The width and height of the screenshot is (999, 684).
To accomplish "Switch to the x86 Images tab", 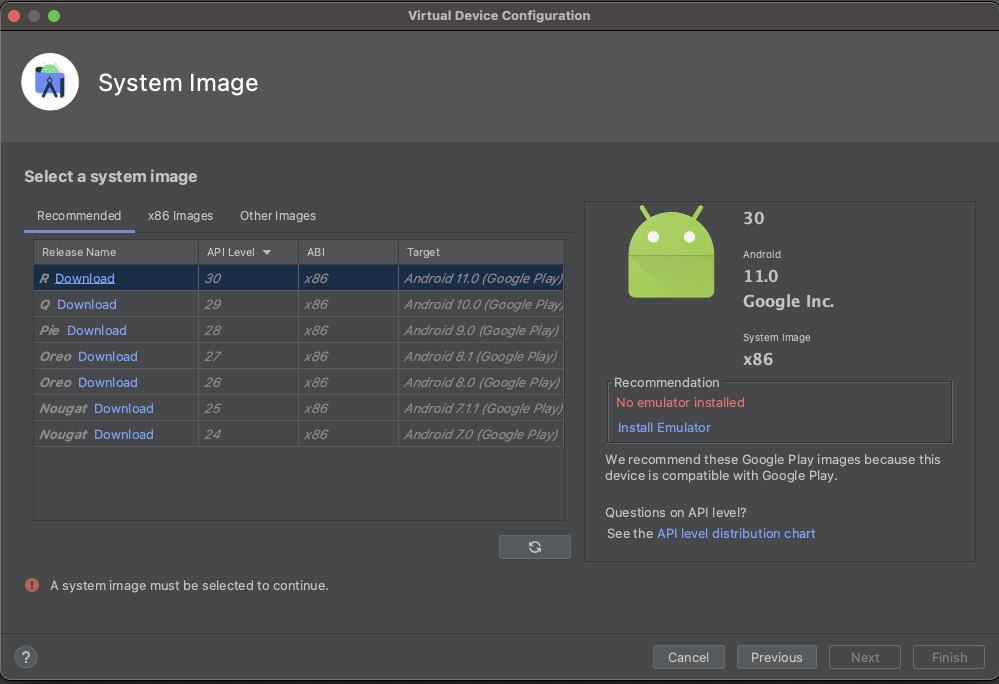I will (180, 216).
